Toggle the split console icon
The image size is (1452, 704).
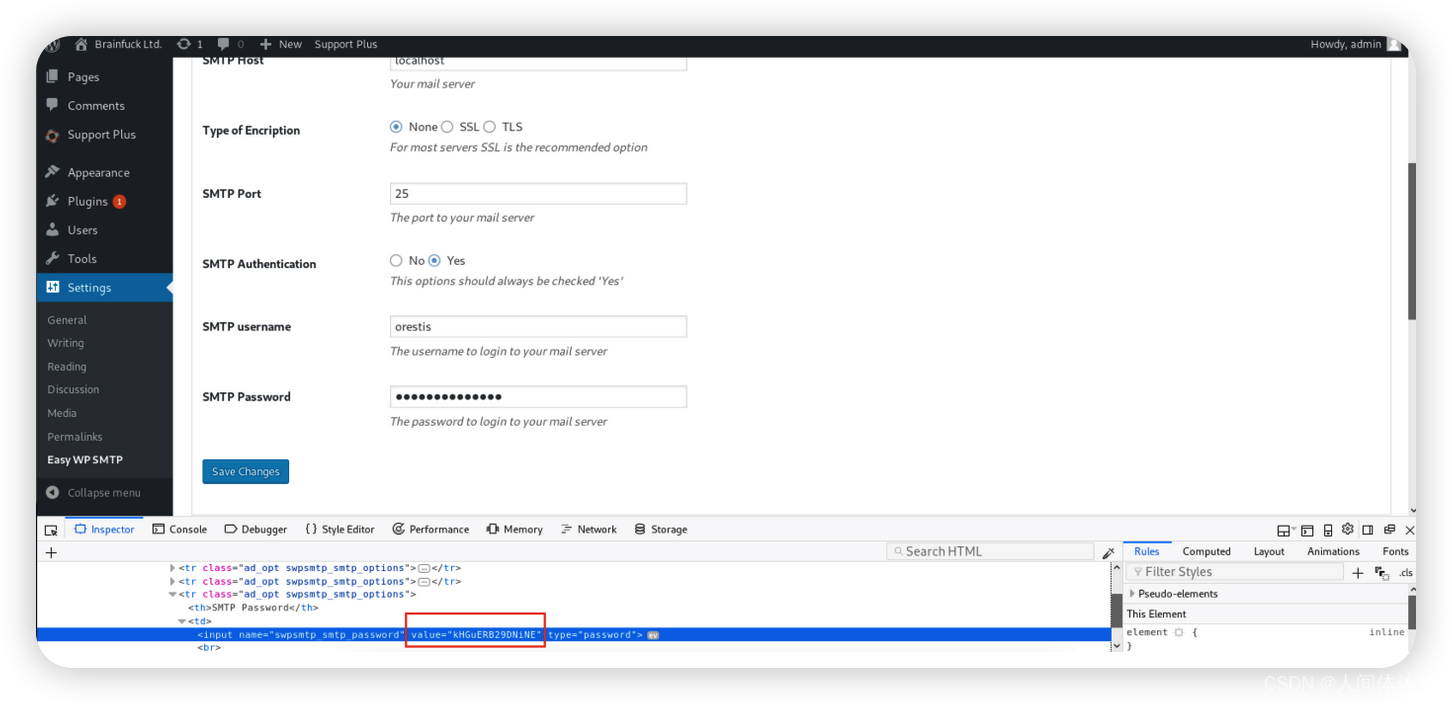(1307, 530)
